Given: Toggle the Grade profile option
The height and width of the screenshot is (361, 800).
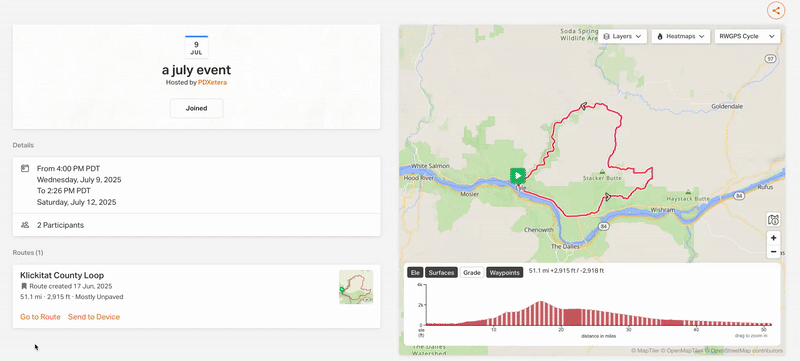Looking at the screenshot, I should [x=471, y=273].
